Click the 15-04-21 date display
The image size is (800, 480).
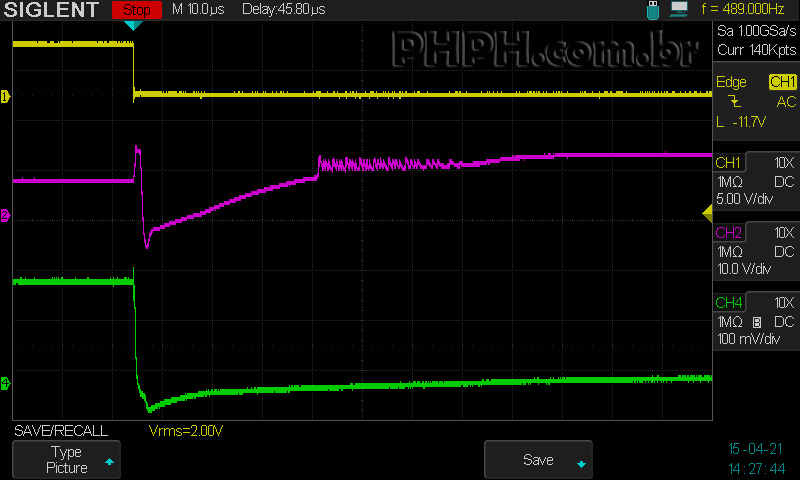pos(755,449)
